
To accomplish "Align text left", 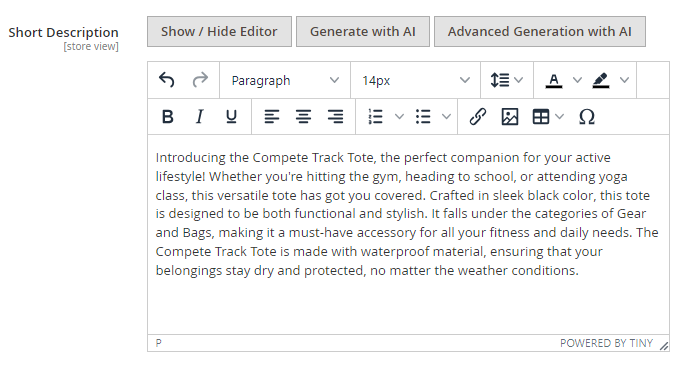I will (x=271, y=117).
